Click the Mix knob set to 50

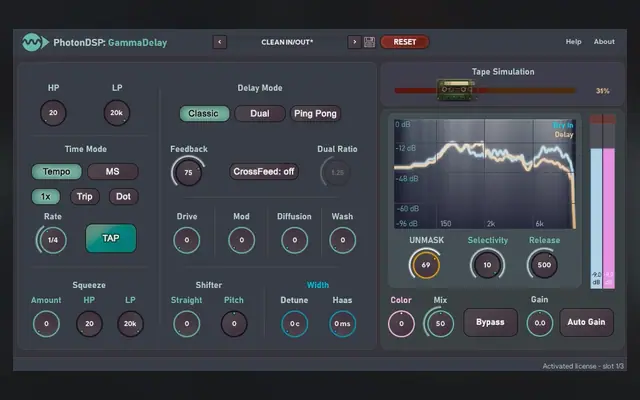tap(440, 323)
